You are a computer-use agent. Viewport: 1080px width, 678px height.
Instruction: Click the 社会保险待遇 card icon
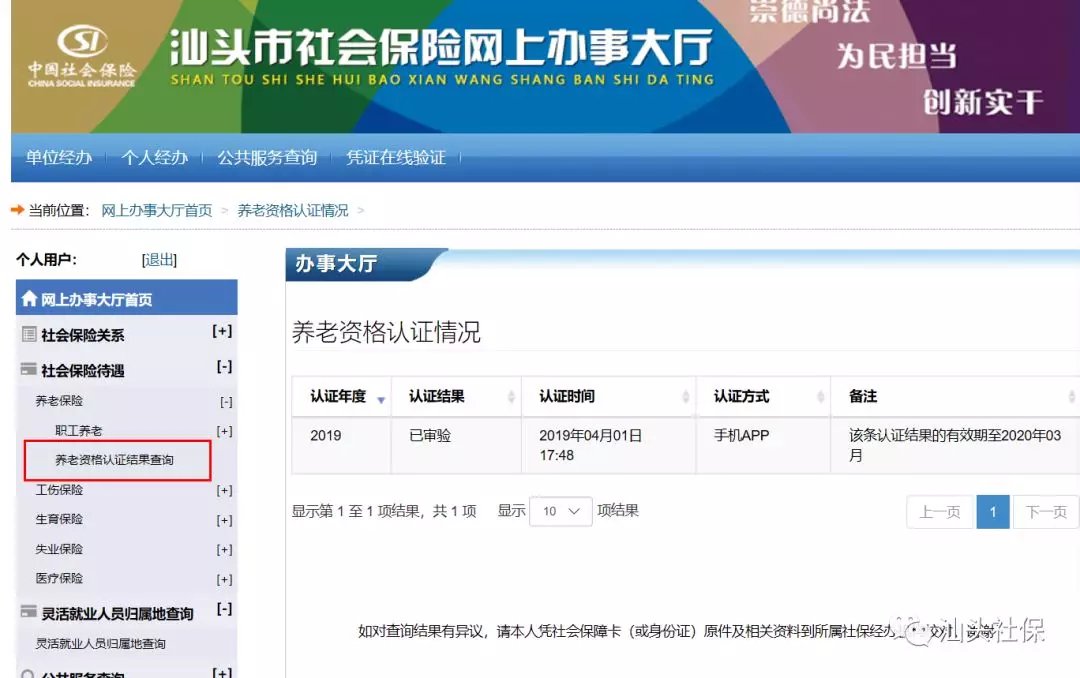(29, 370)
